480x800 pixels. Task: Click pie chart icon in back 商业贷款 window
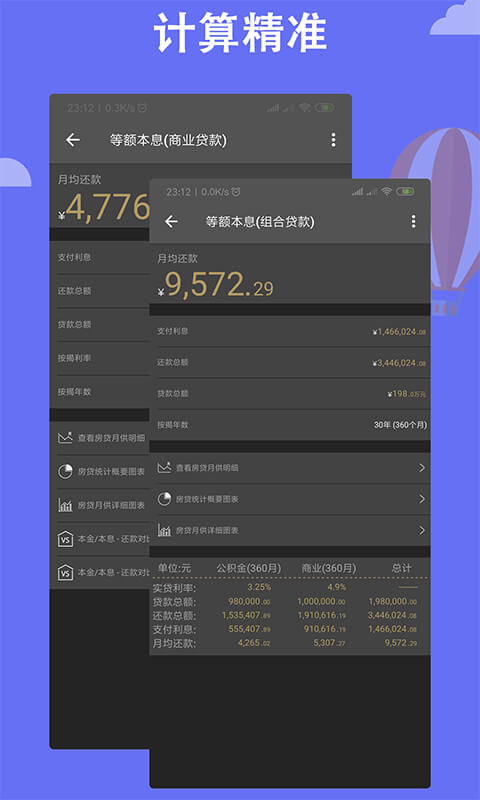[65, 471]
